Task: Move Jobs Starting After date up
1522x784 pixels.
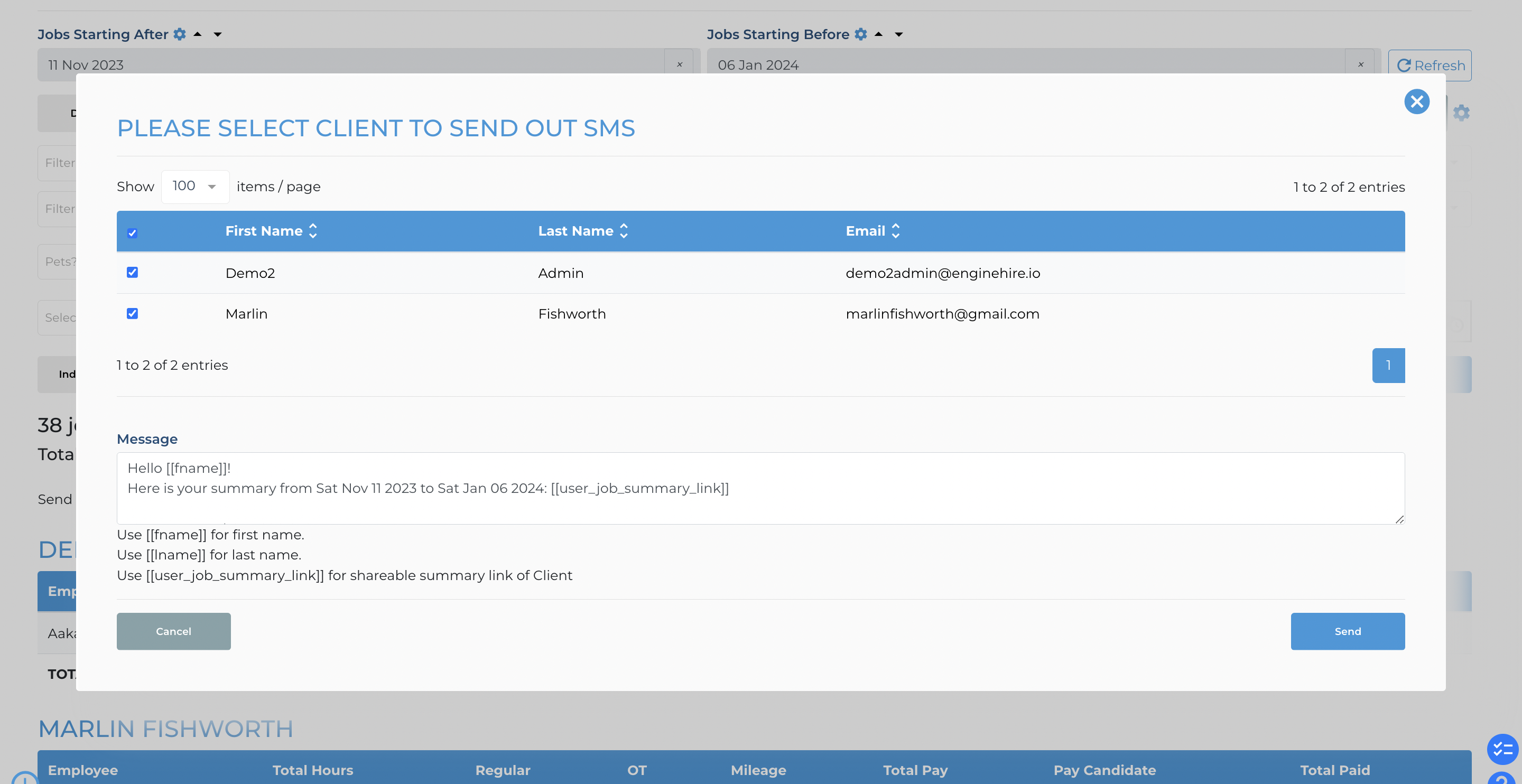Action: click(x=198, y=34)
